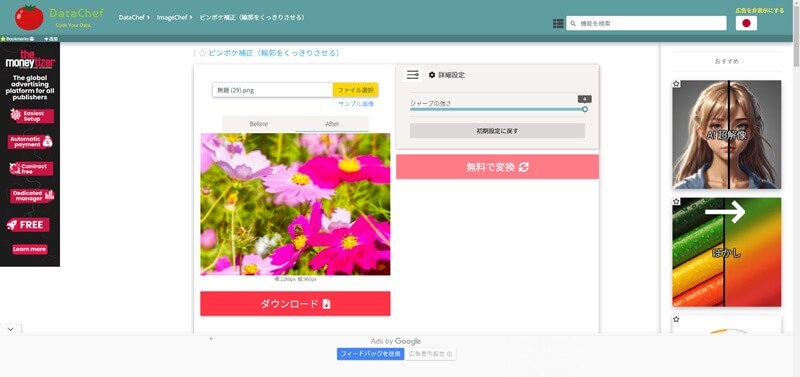Click the search magnifier icon
Screen dimensions: 800x377
point(573,23)
